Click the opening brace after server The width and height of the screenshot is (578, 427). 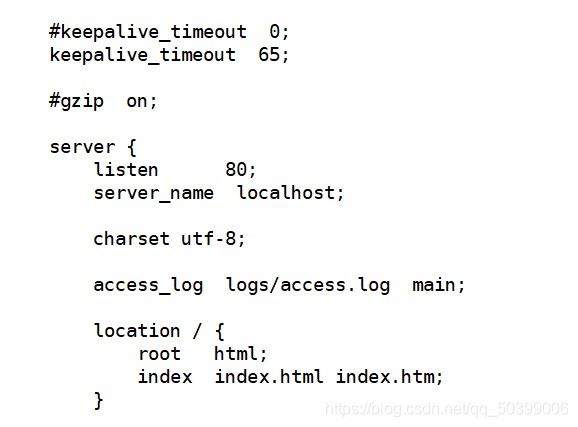[131, 147]
